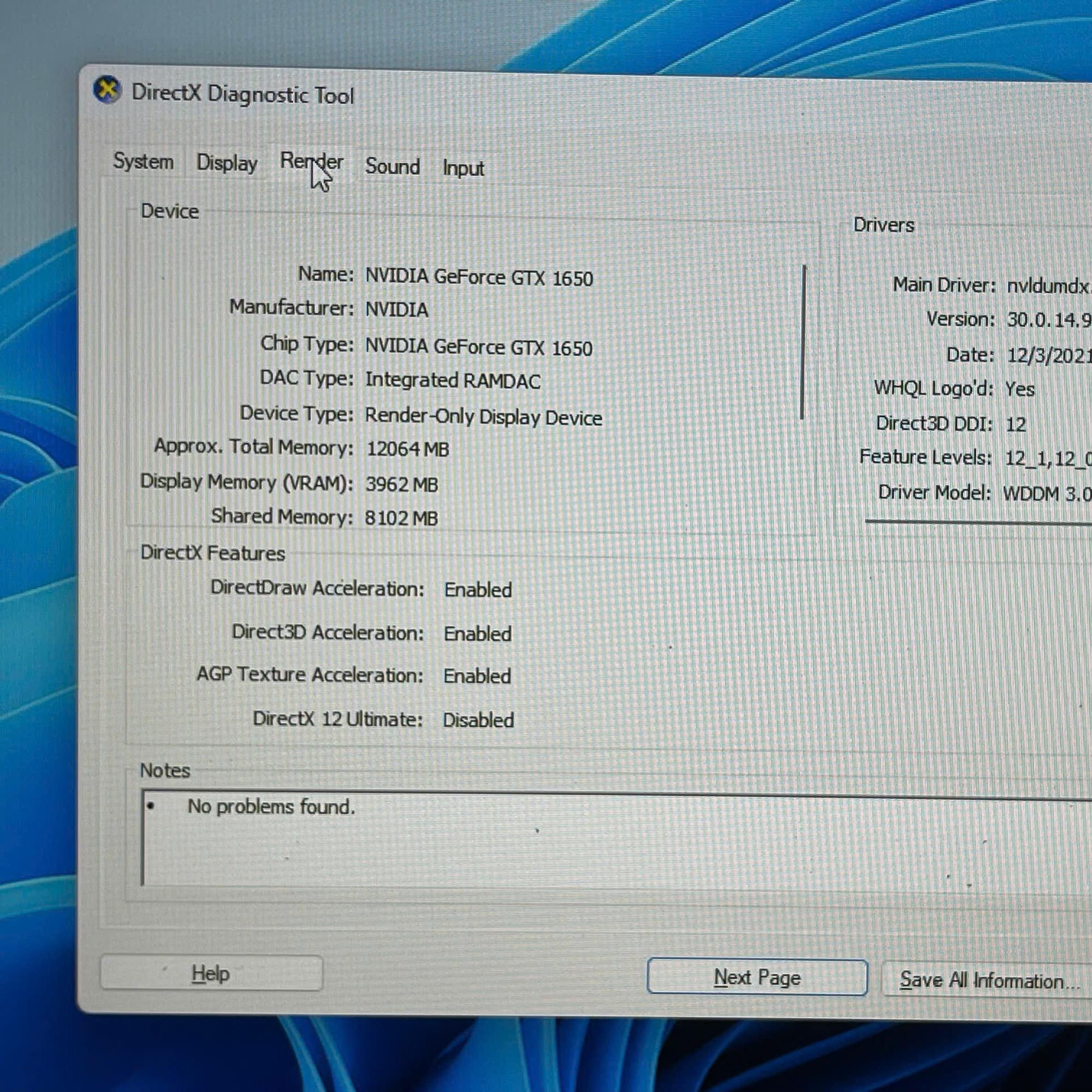Select the name value 'NVIDIA GeForce GTX 1650'

tap(479, 277)
